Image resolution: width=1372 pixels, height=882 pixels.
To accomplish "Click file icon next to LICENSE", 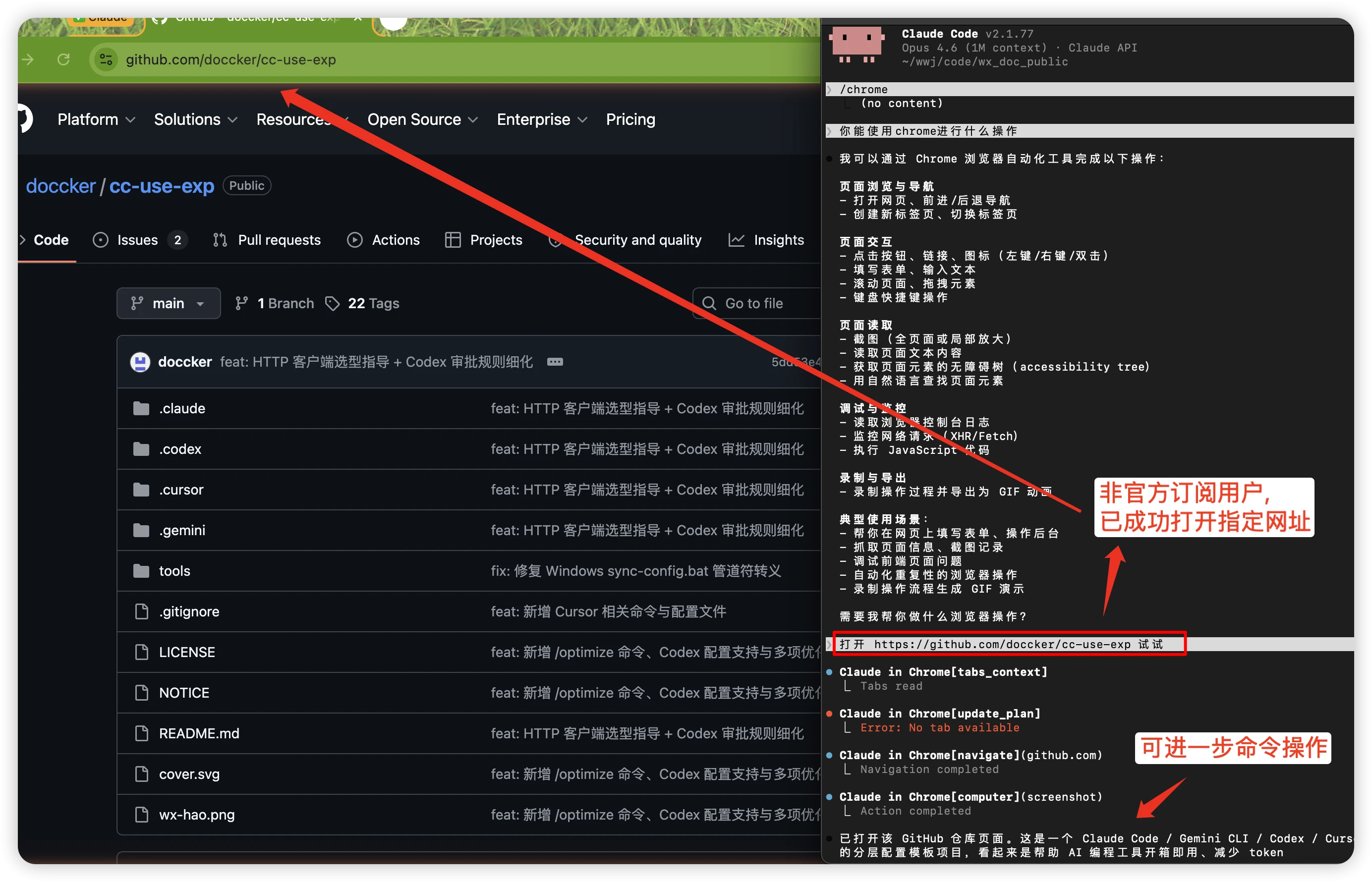I will tap(141, 653).
